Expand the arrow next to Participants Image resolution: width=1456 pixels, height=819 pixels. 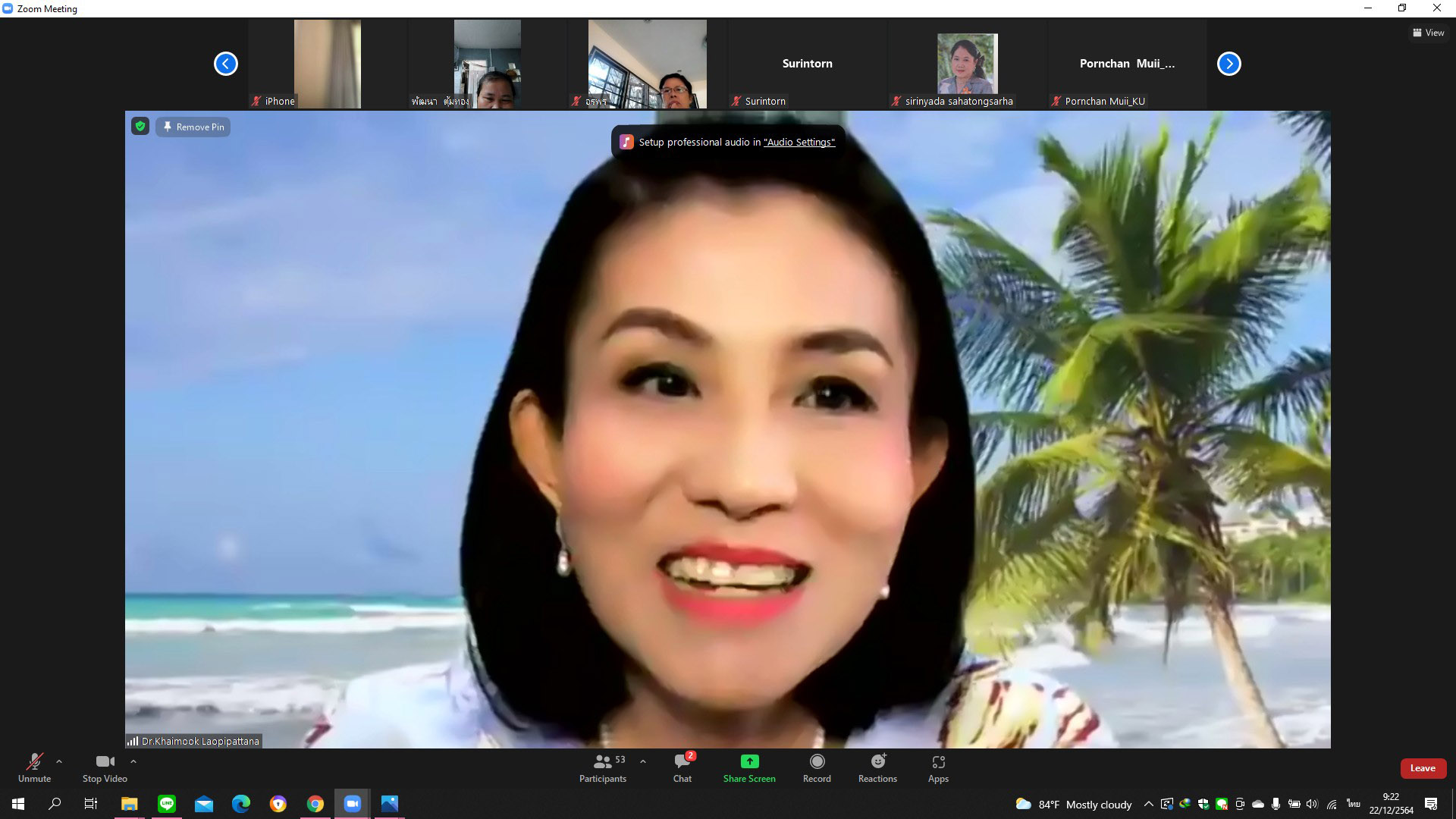643,761
